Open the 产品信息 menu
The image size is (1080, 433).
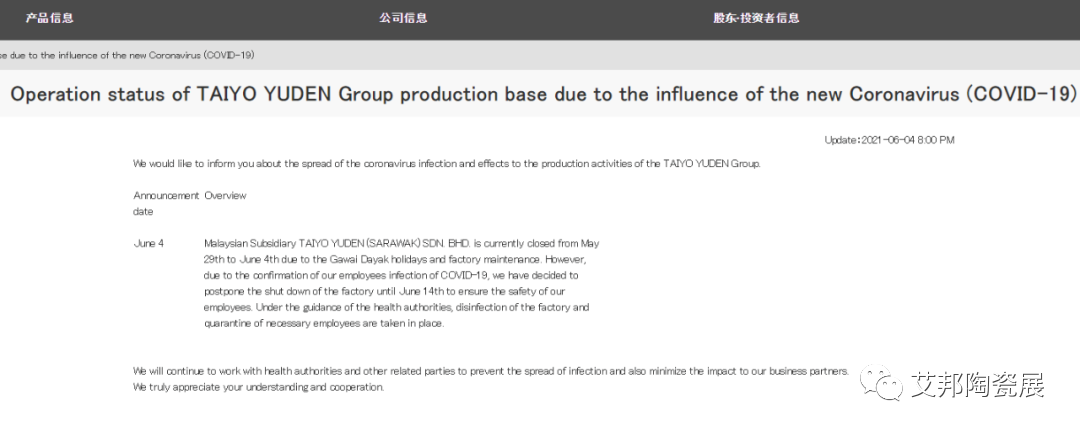pos(50,19)
